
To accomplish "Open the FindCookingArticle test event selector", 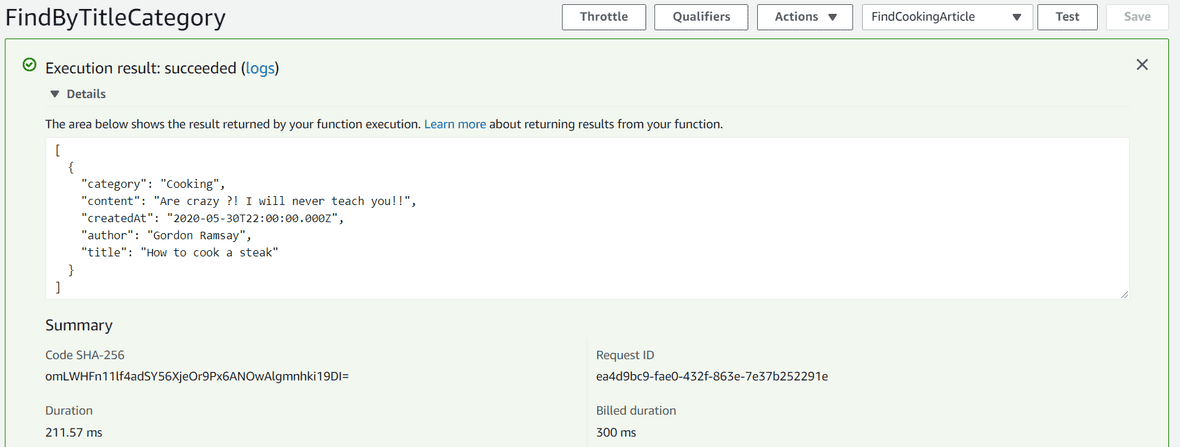I will click(x=946, y=17).
